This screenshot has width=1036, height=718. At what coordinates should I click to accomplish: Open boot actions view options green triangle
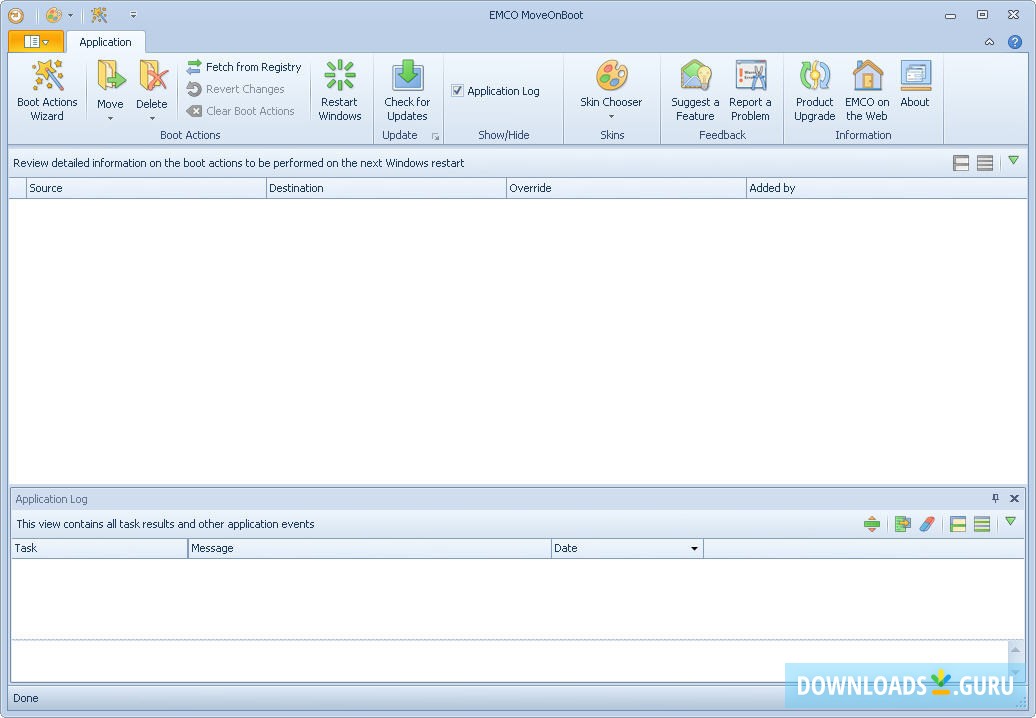point(1014,161)
